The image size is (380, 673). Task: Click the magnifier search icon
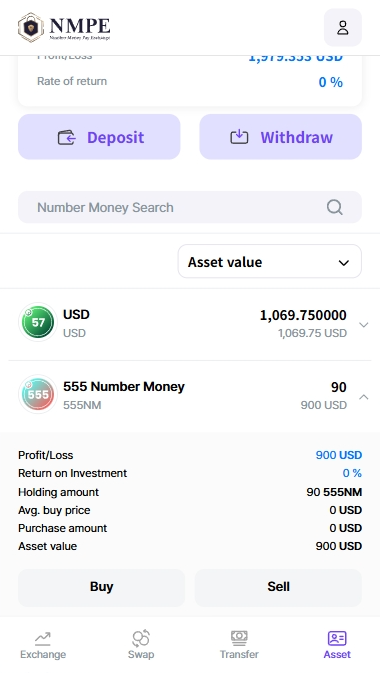tap(334, 207)
